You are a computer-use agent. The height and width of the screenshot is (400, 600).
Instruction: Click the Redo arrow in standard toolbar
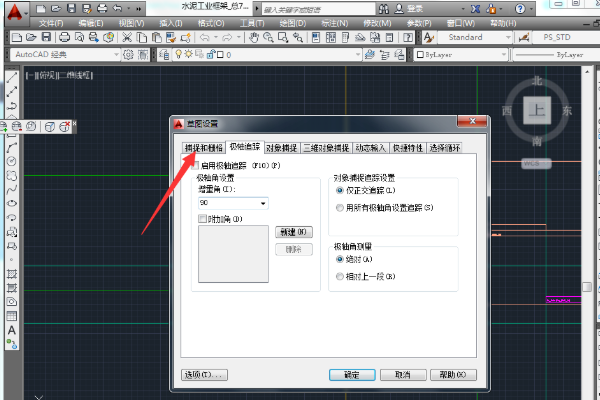coord(227,37)
